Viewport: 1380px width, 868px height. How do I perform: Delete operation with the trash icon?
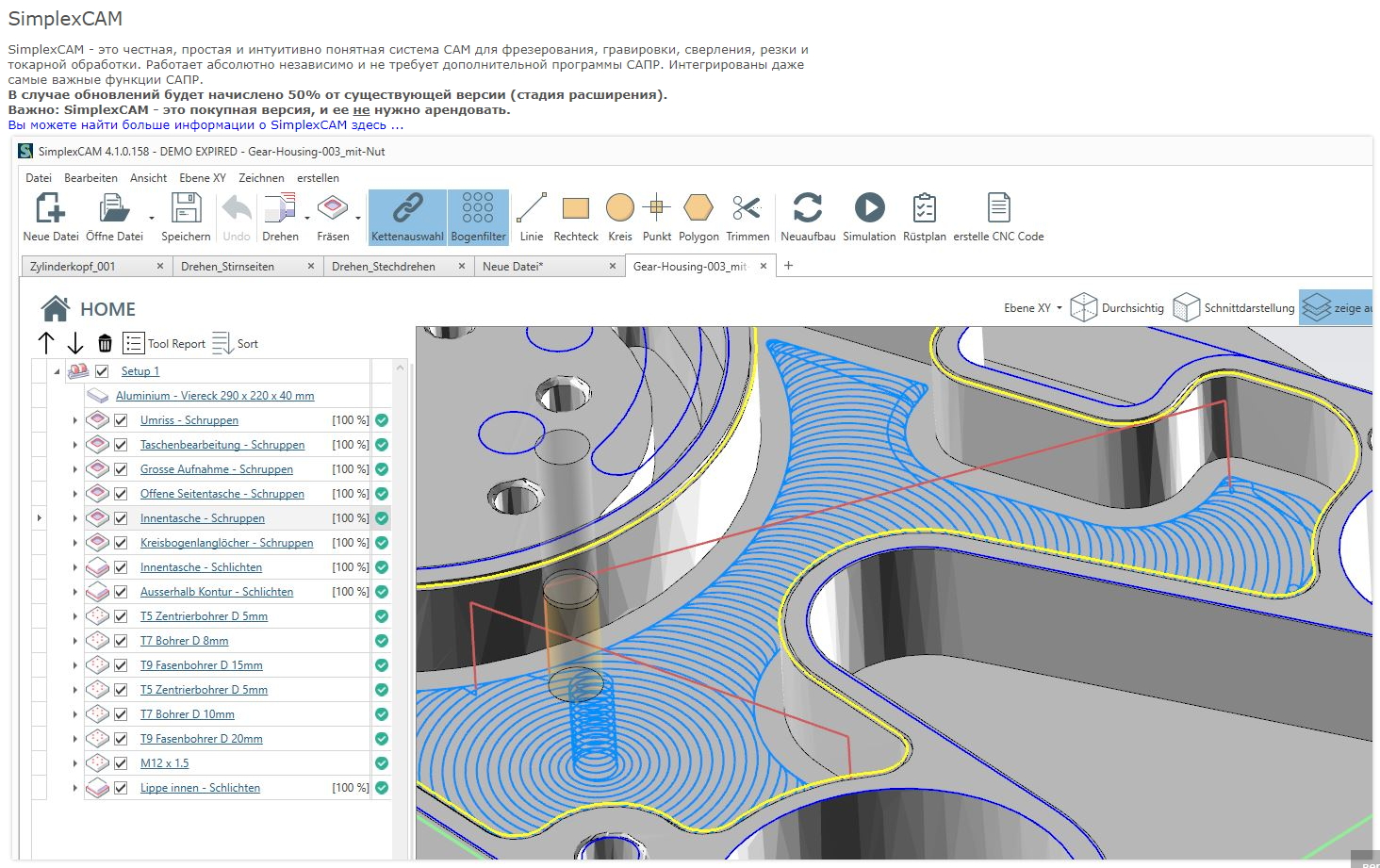pos(105,343)
